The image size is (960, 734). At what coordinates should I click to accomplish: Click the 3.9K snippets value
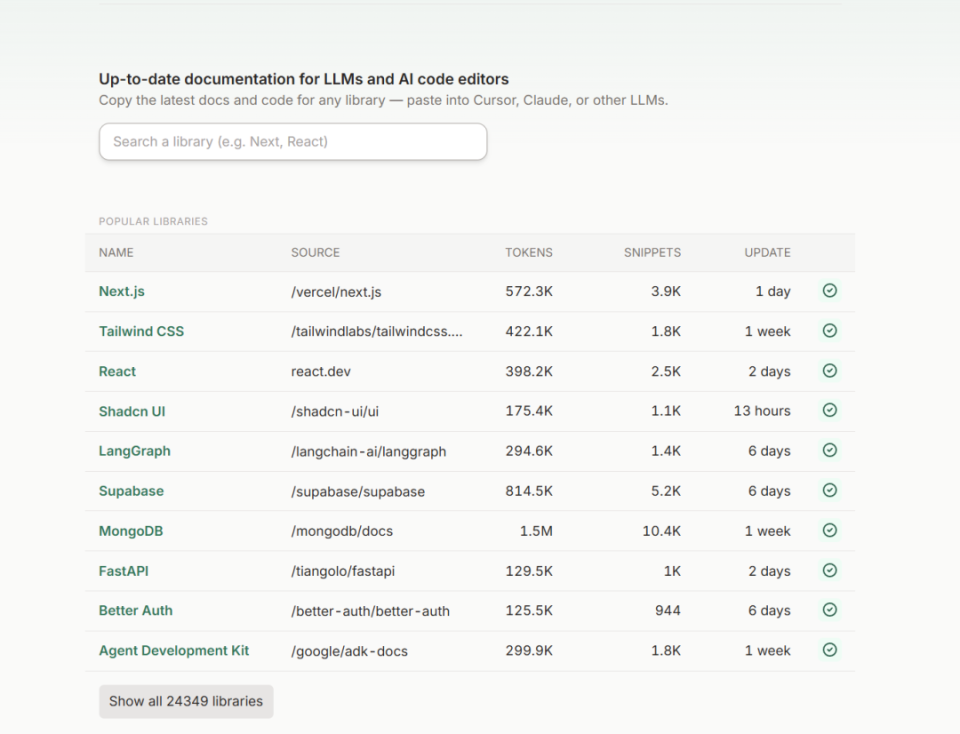click(666, 291)
